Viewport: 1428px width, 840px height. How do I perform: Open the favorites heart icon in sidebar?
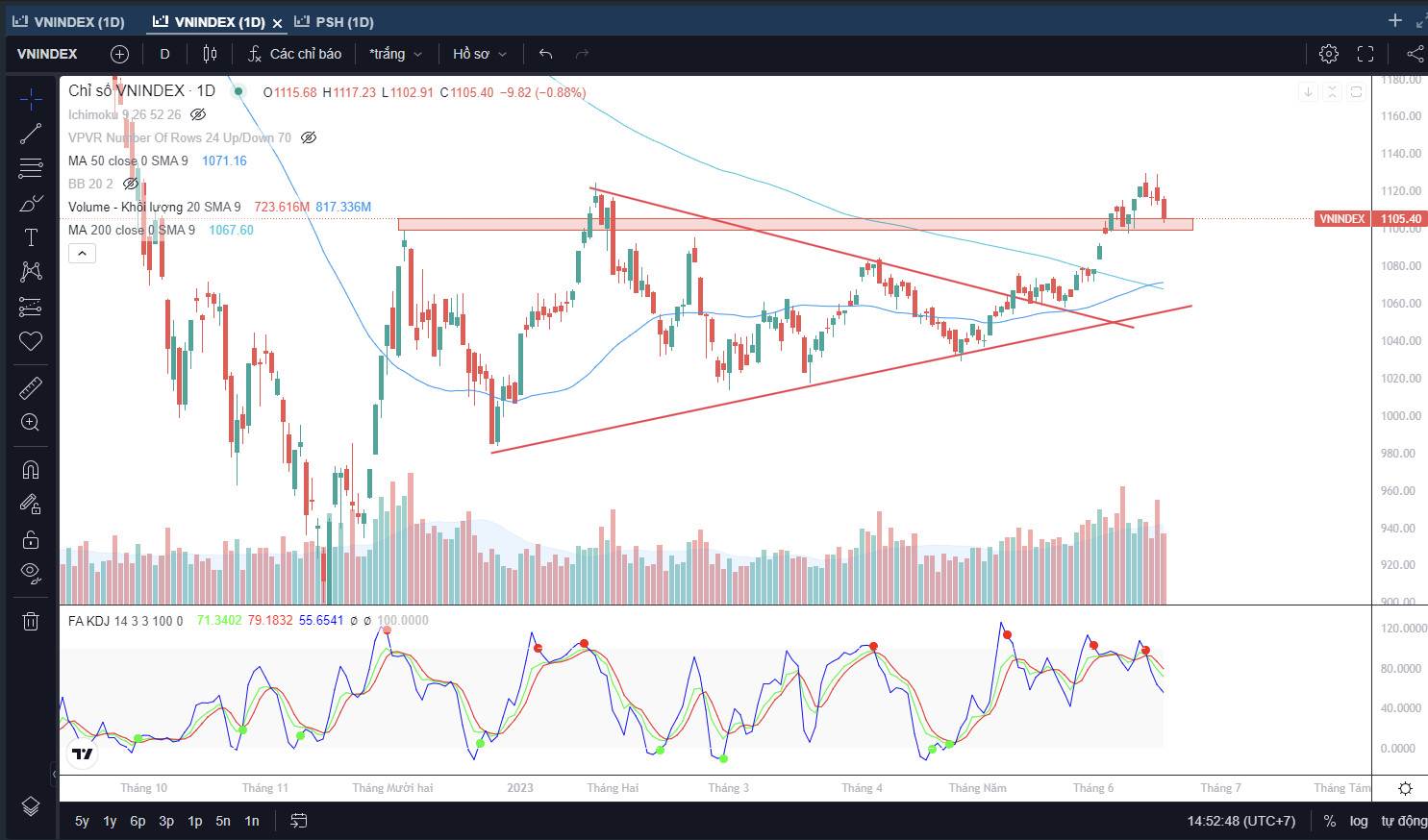click(31, 341)
